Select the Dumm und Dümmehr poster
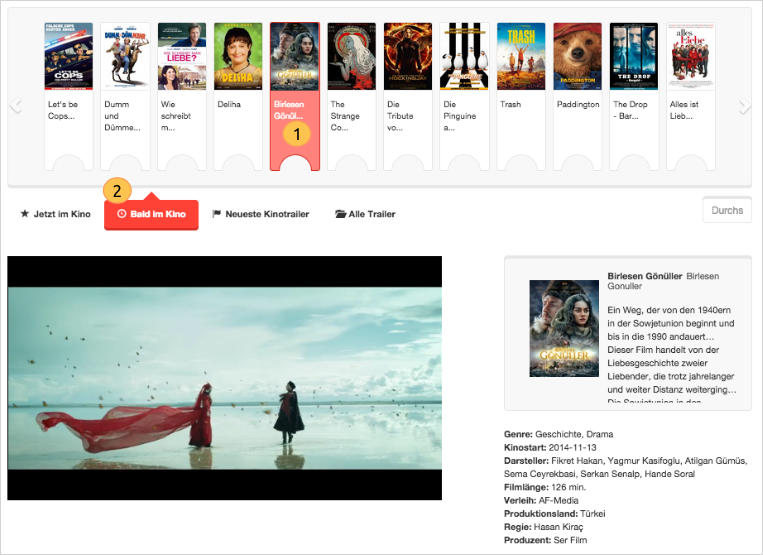Screen dimensions: 763x555 [126, 56]
